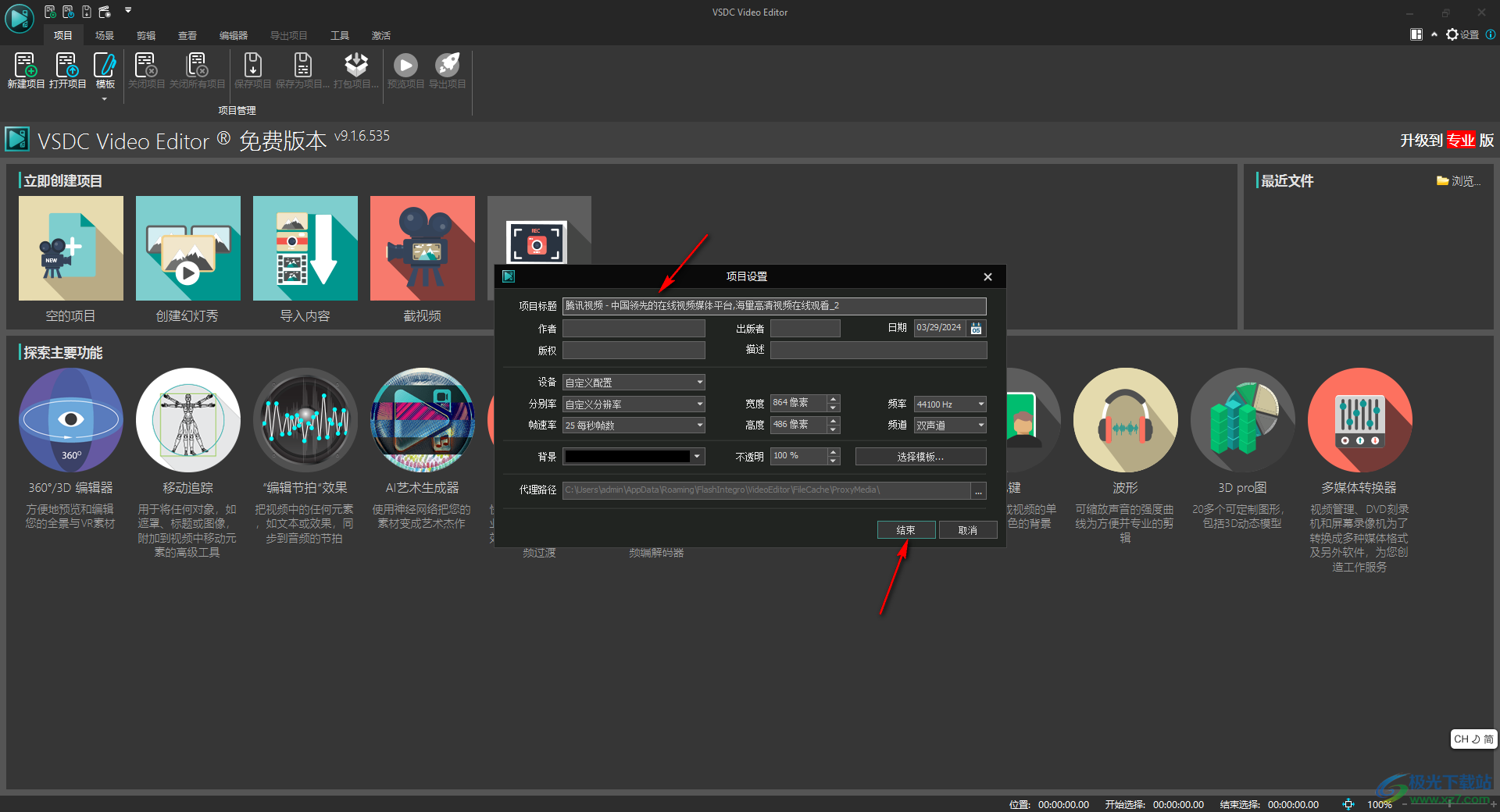1500x812 pixels.
Task: Open the Project (项目) ribbon tab
Action: click(x=62, y=36)
